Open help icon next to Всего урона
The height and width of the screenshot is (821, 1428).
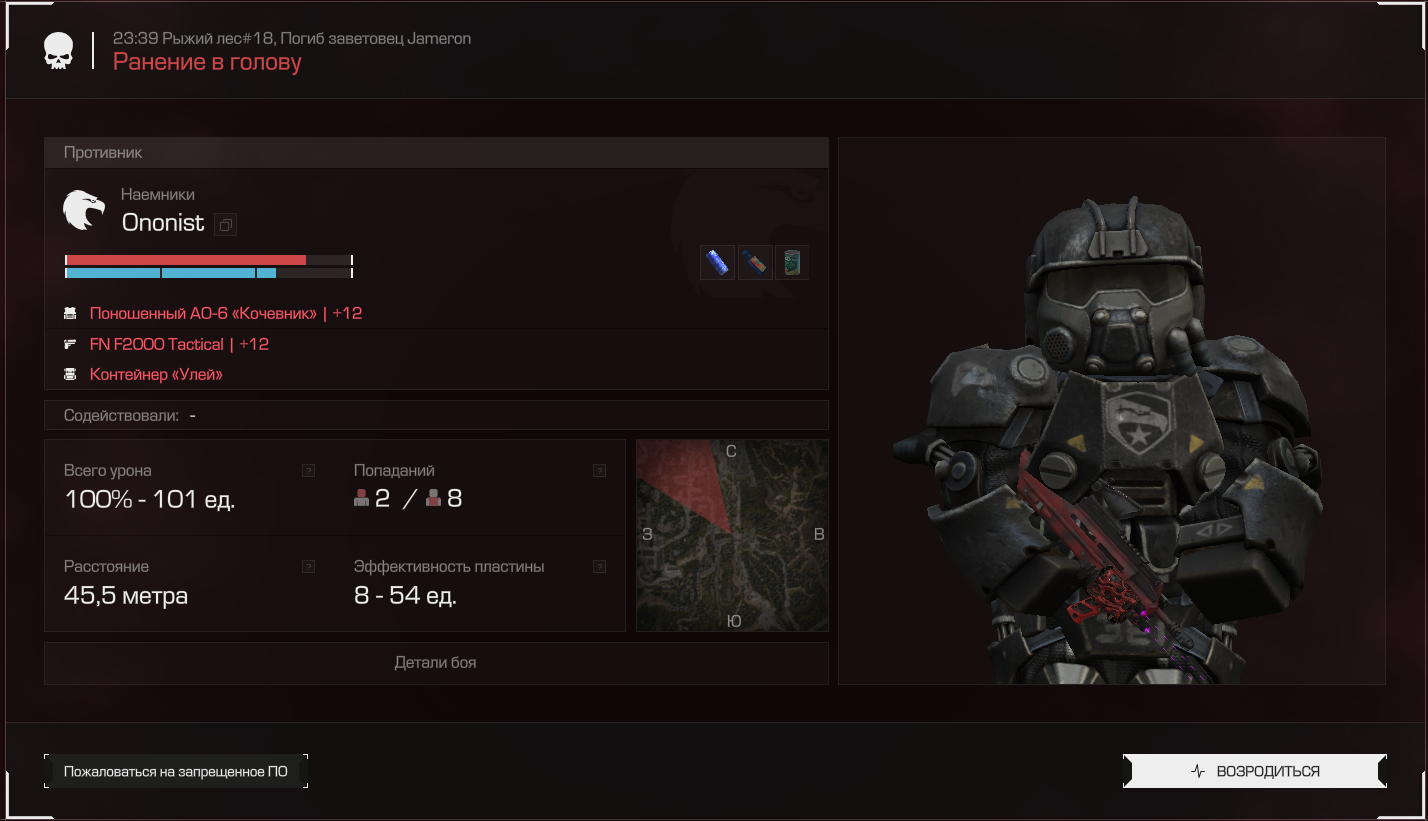click(308, 470)
